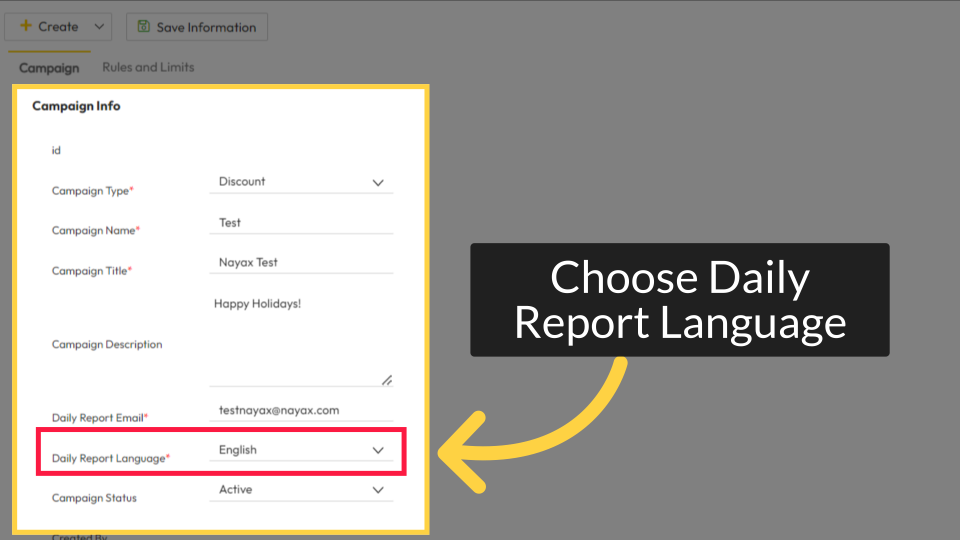
Task: Click the 'Campaign Description' label
Action: [107, 345]
